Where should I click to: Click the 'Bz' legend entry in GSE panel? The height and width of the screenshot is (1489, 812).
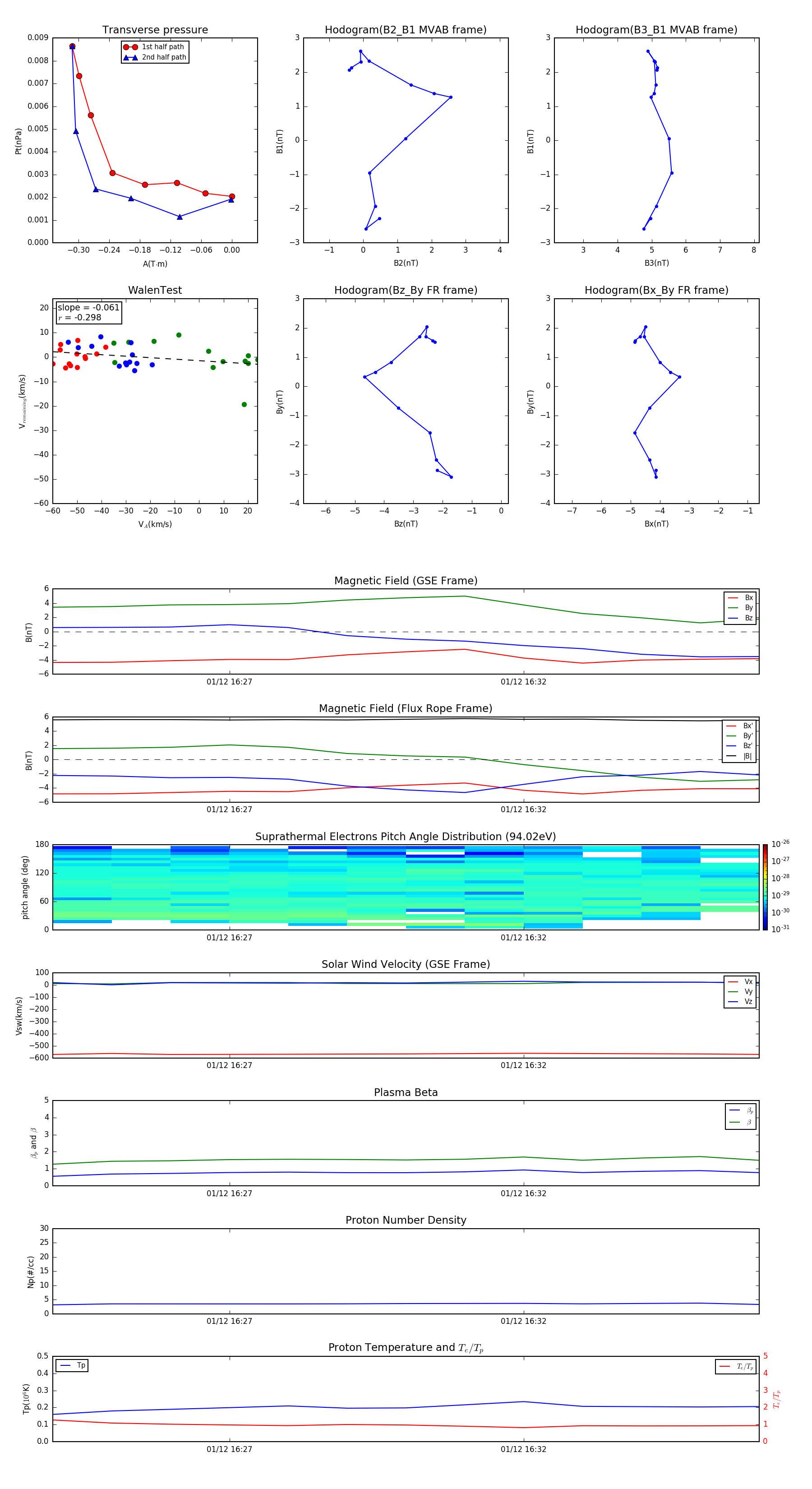[x=741, y=618]
